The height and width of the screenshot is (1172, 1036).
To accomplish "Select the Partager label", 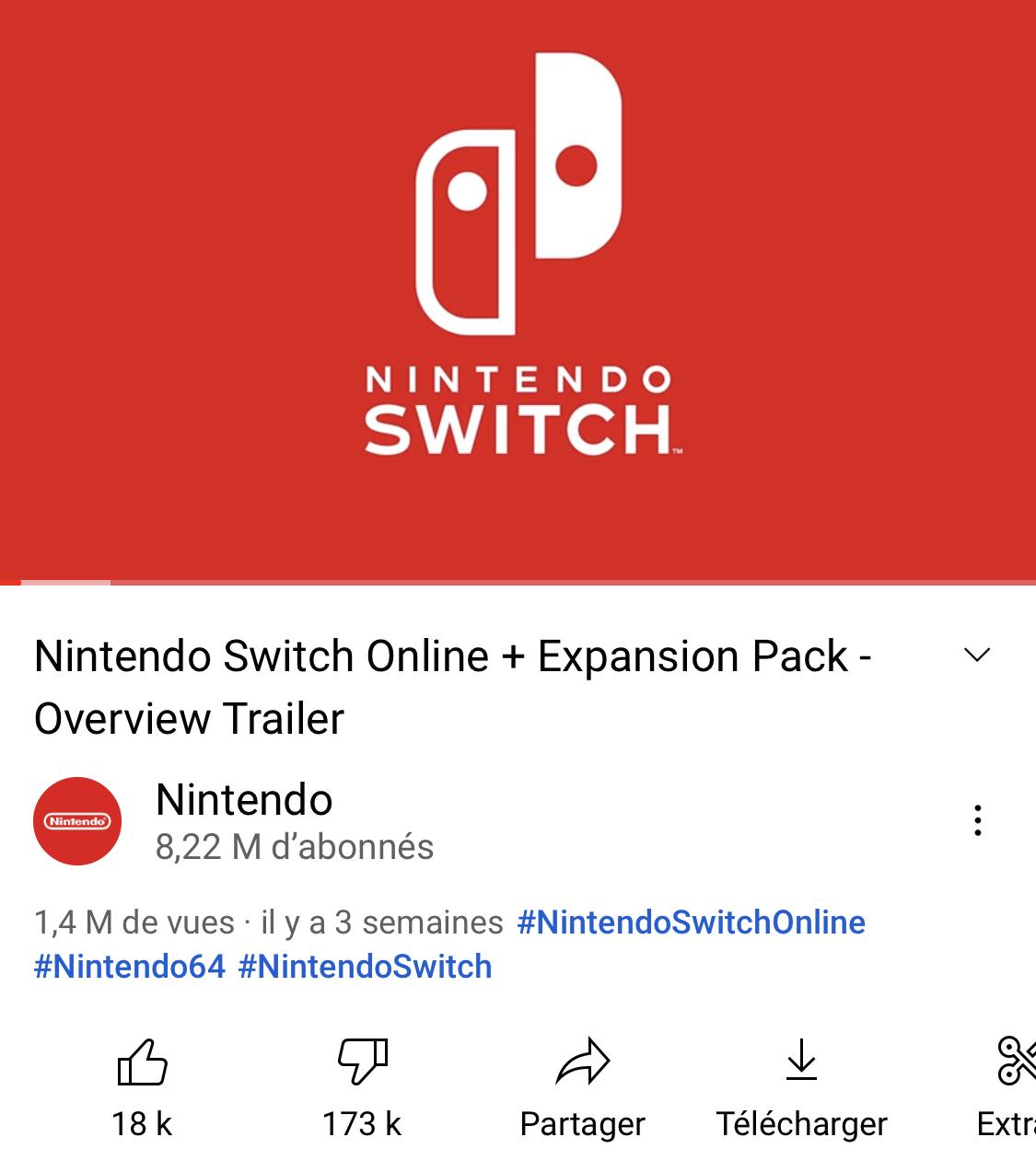I will (583, 1124).
